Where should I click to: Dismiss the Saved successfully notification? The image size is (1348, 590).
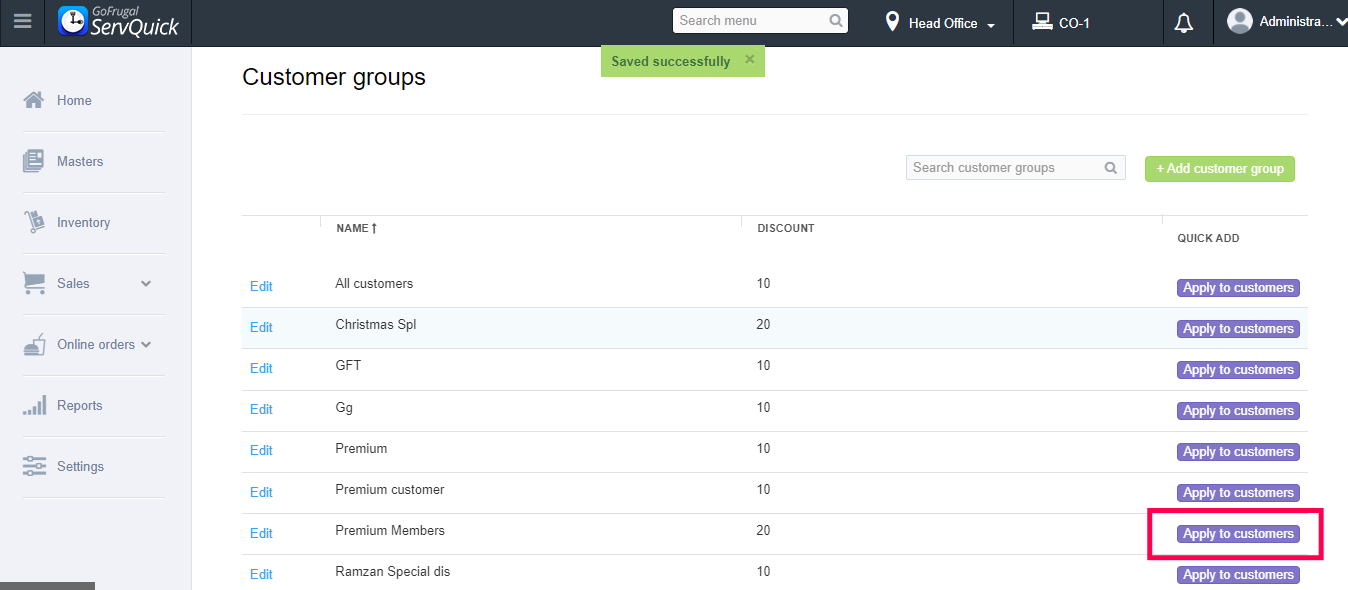(x=749, y=60)
